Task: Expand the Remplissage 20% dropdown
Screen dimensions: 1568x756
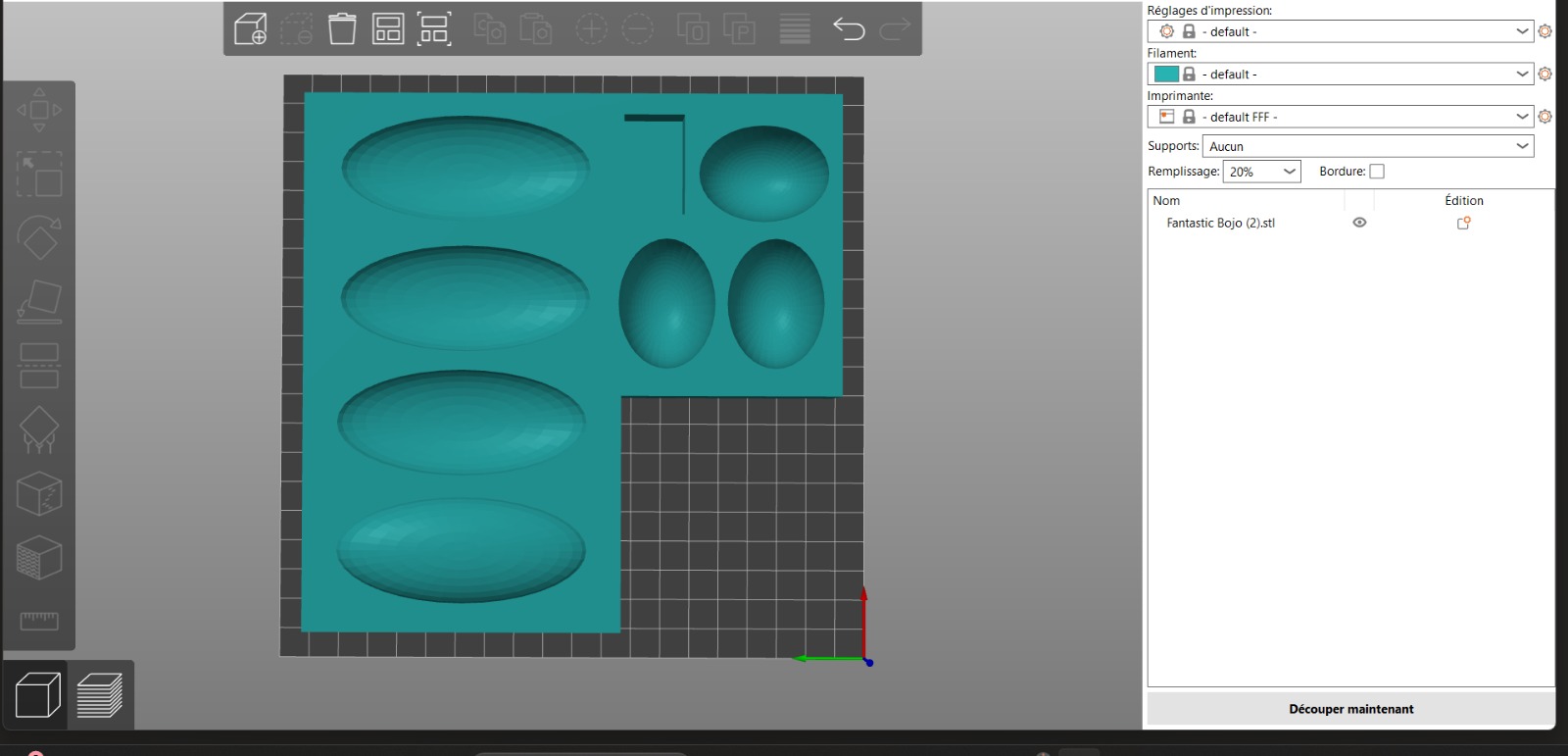Action: (1261, 172)
